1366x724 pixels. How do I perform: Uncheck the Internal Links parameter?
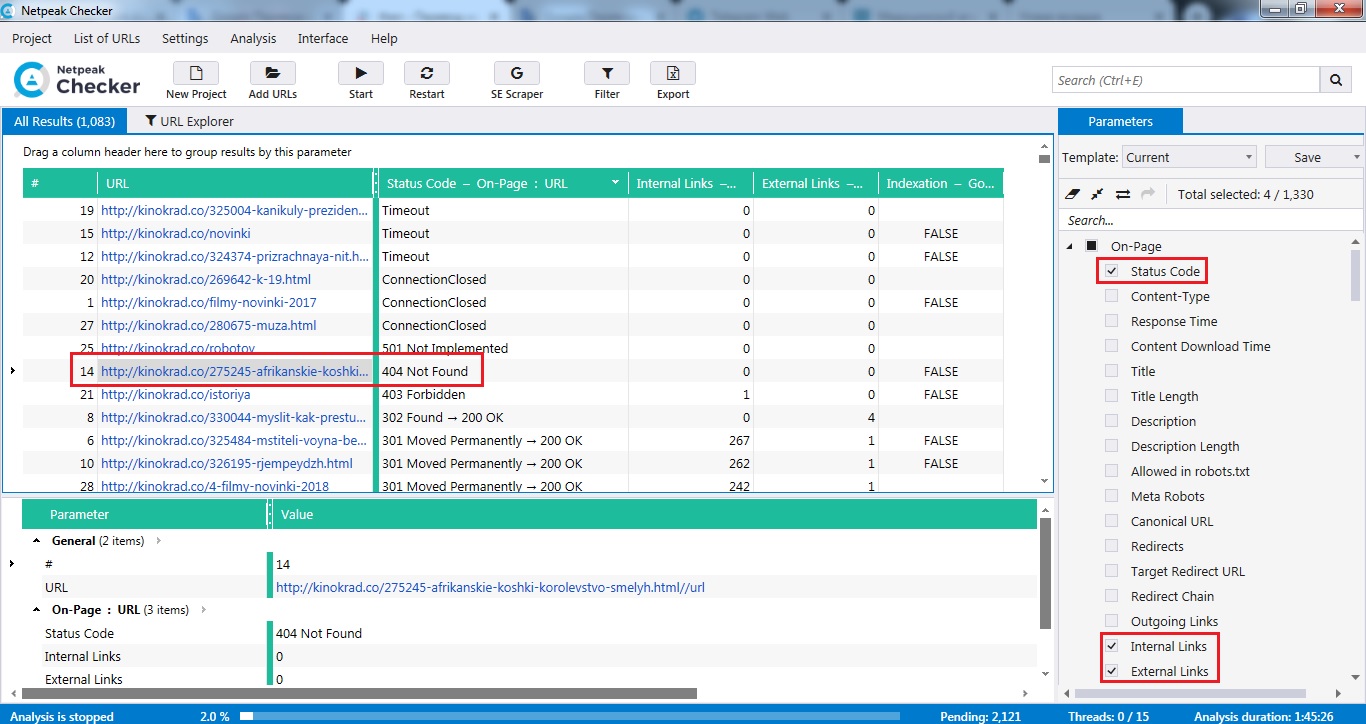coord(1112,646)
